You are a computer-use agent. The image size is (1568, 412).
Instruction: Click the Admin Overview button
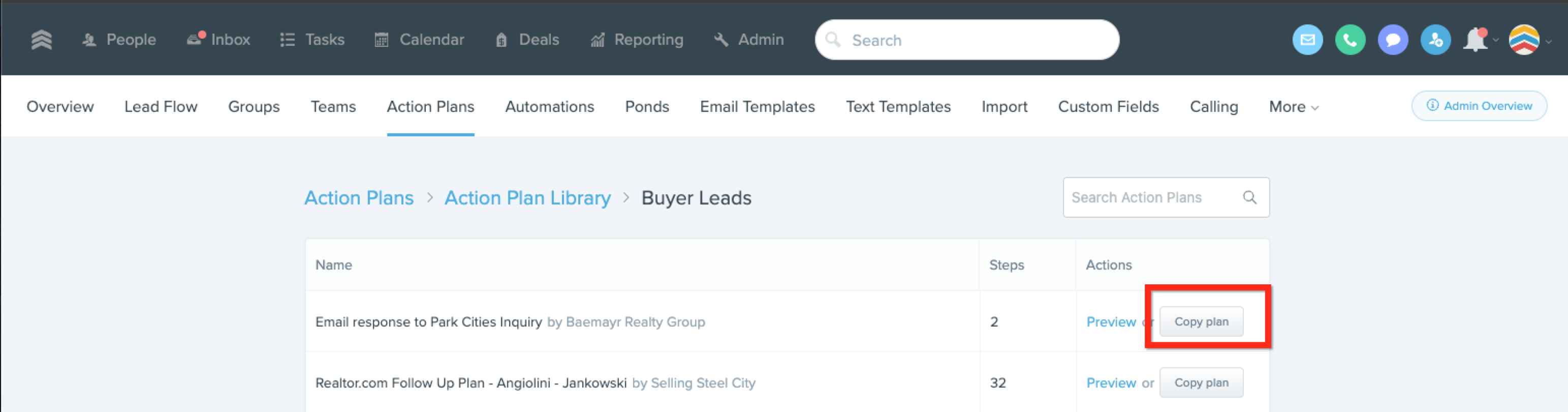pyautogui.click(x=1479, y=106)
